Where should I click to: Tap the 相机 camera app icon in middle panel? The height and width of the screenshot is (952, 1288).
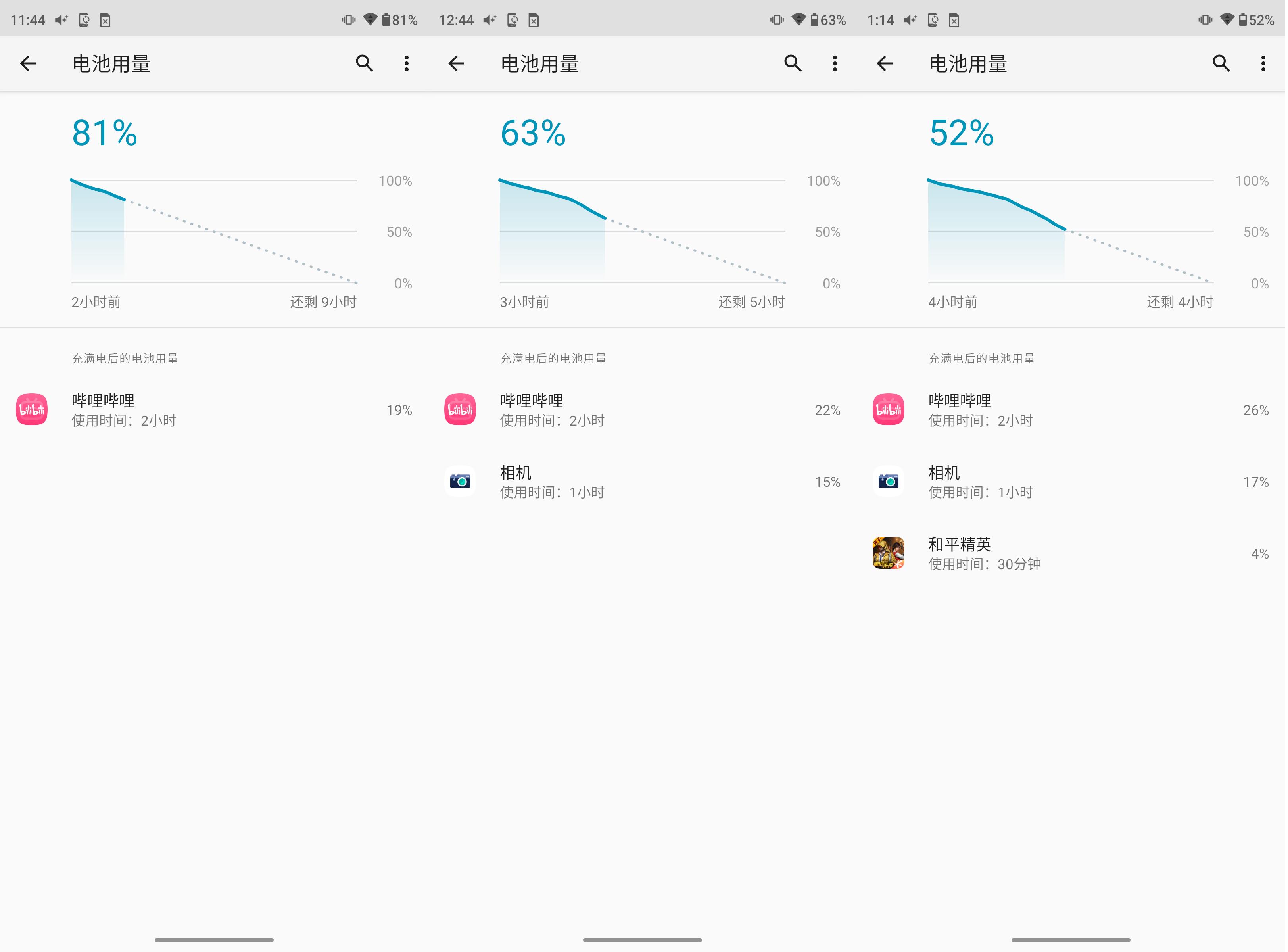pos(460,481)
